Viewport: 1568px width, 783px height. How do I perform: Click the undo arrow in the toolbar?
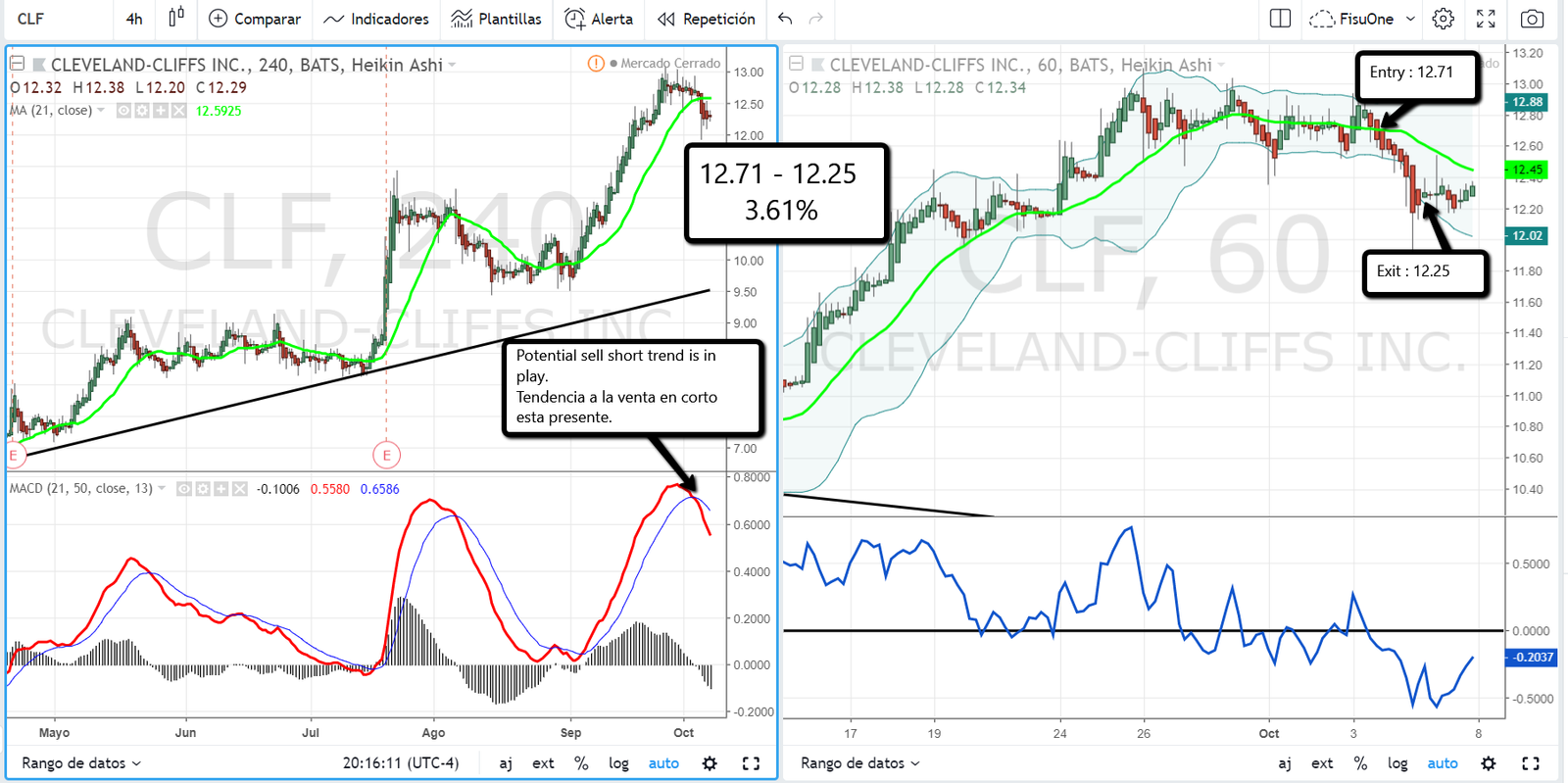coord(785,19)
